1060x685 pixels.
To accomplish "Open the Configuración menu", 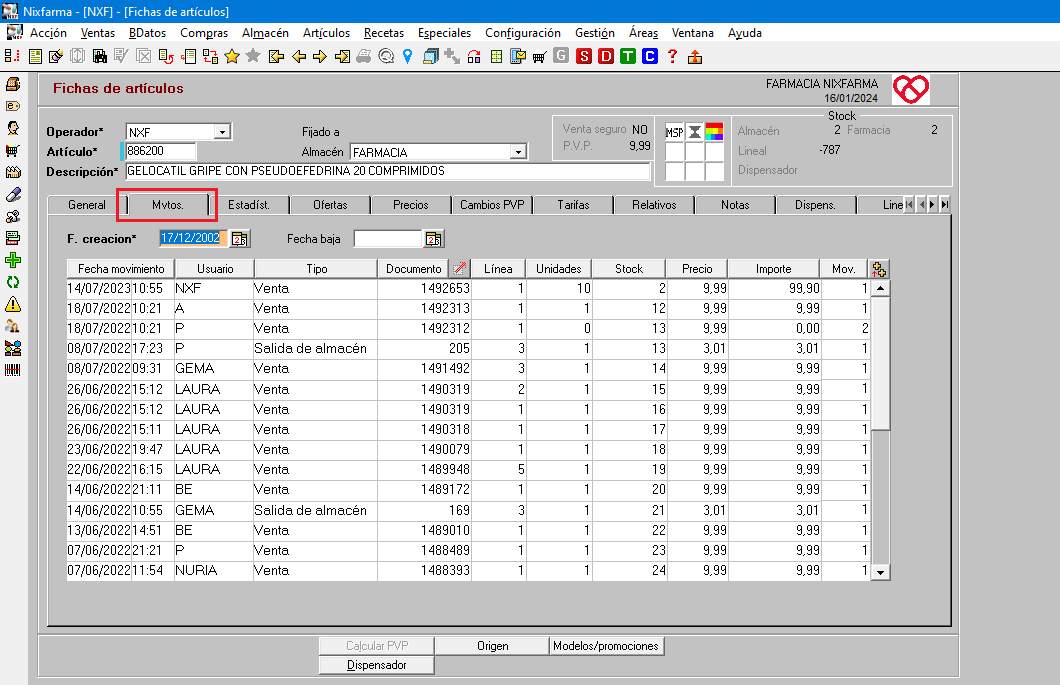I will (523, 32).
